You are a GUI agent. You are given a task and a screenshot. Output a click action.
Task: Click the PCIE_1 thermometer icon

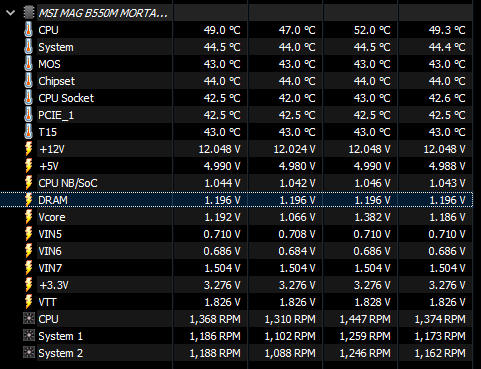(x=28, y=115)
